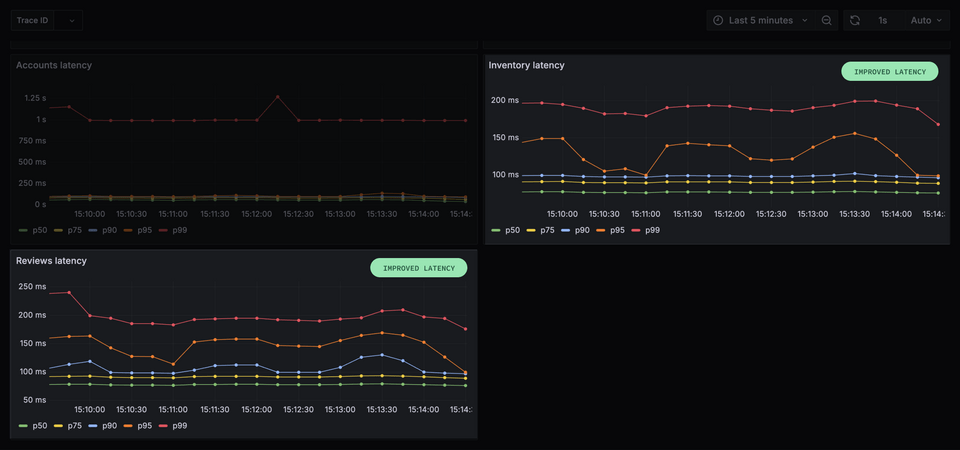Toggle p75 series in Accounts latency legend

click(x=68, y=230)
